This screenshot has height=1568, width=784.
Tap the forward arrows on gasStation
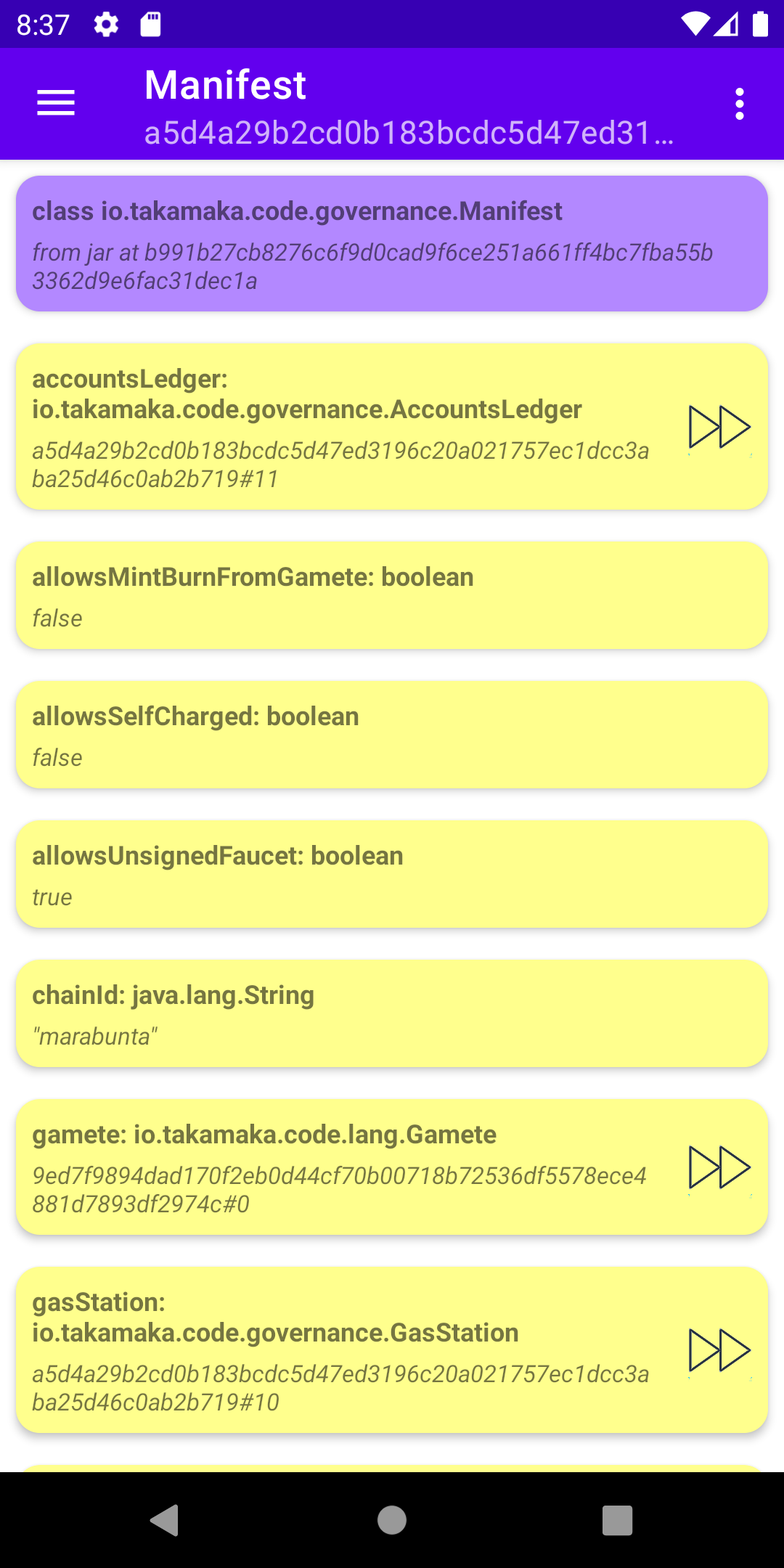(719, 1350)
